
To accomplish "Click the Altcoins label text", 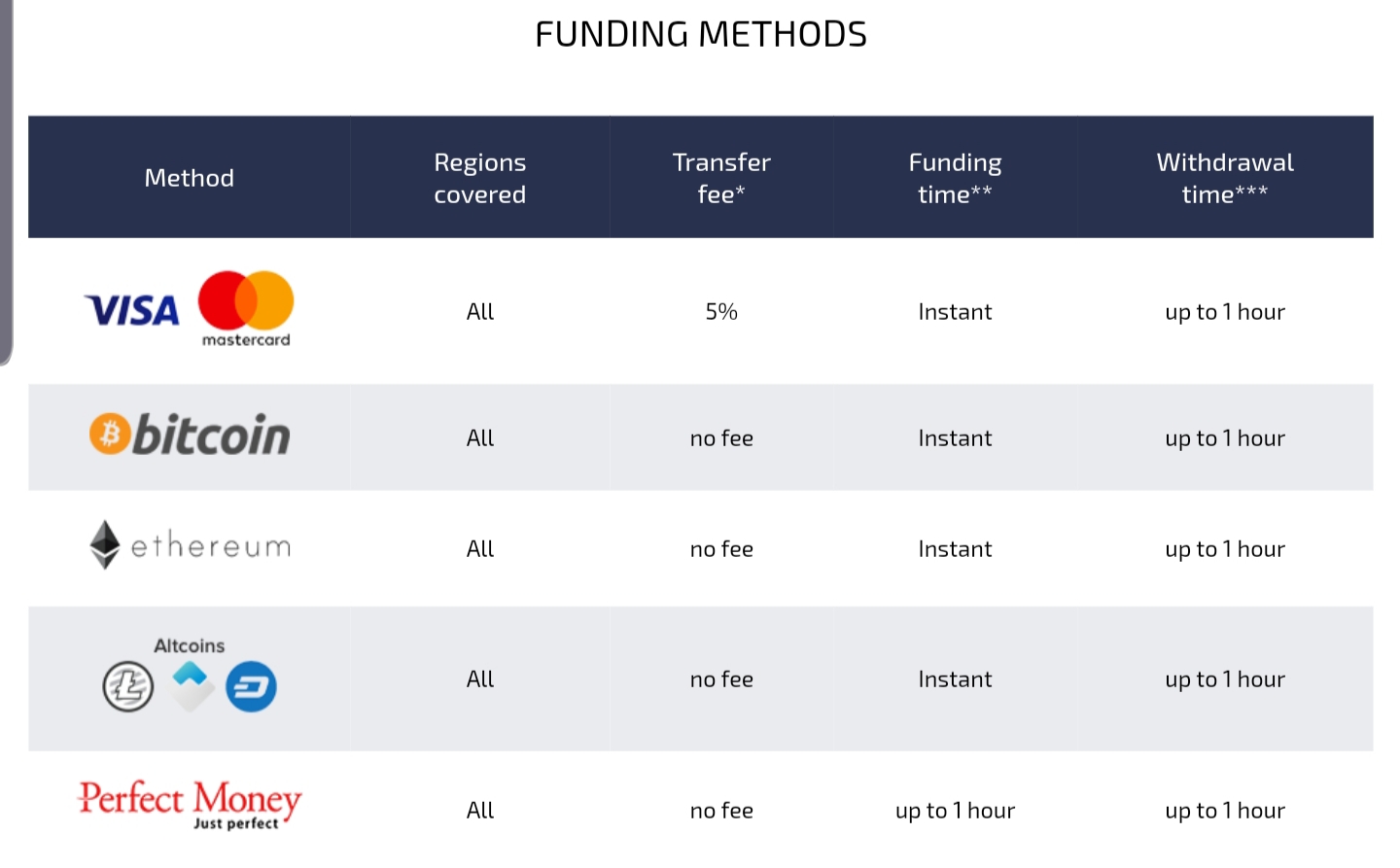I will 190,645.
